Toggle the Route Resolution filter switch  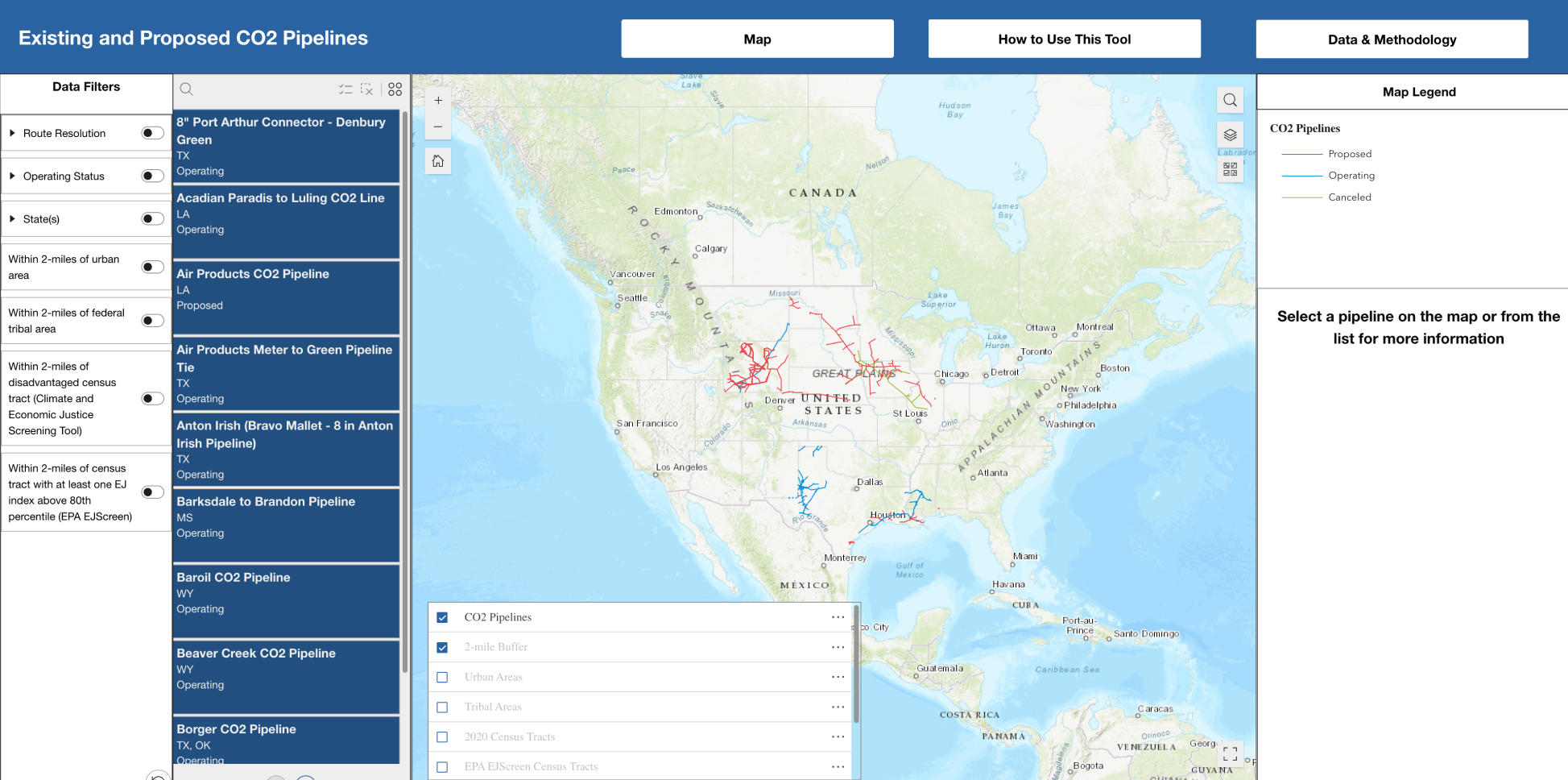(x=152, y=133)
